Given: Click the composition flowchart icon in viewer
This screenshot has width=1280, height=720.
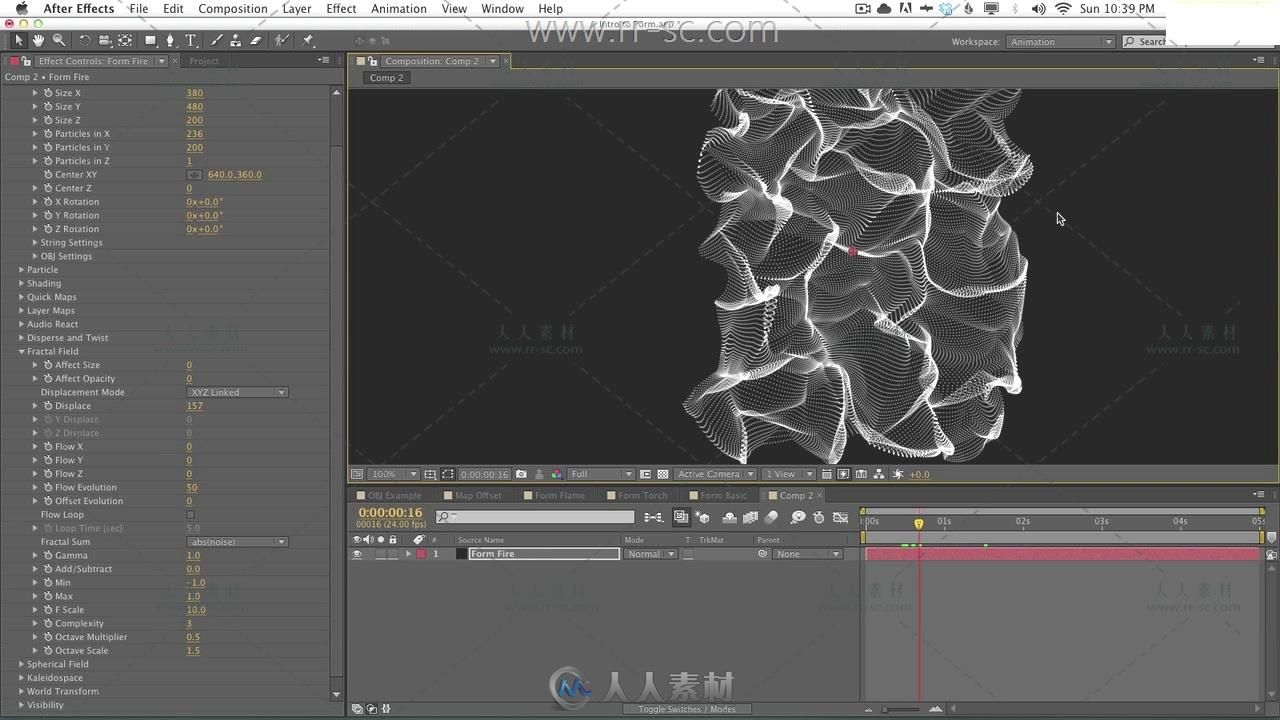Looking at the screenshot, I should (878, 474).
